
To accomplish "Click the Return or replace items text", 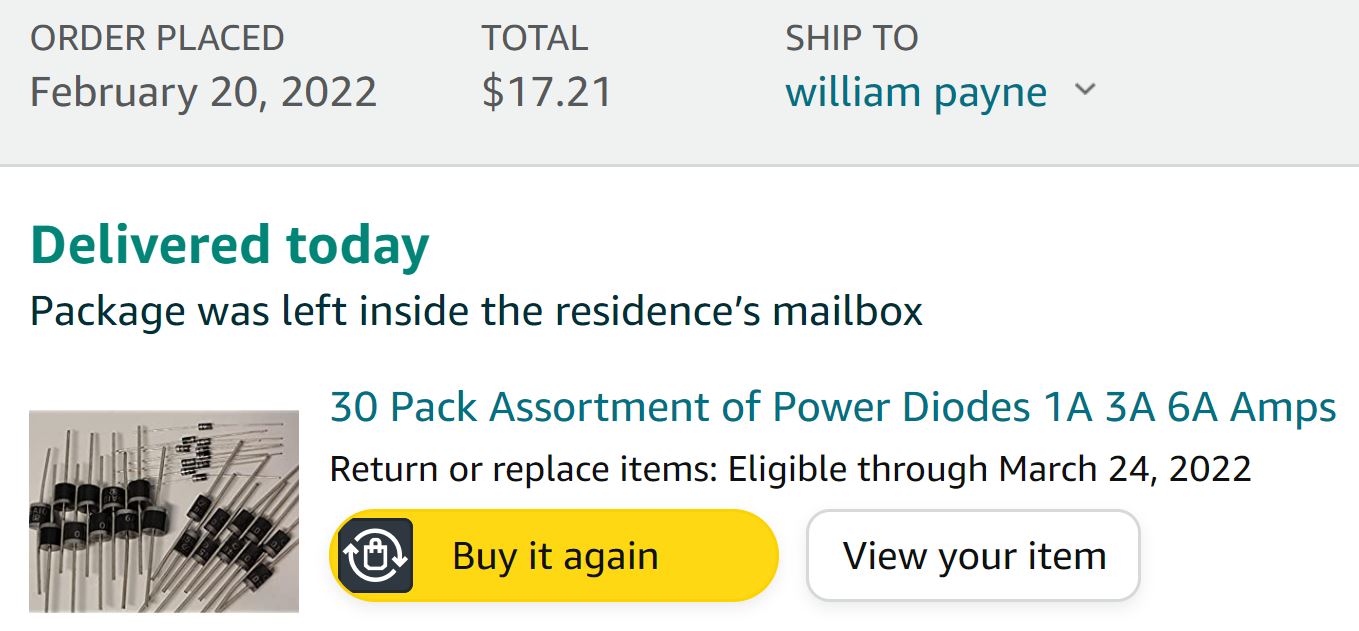I will [524, 468].
